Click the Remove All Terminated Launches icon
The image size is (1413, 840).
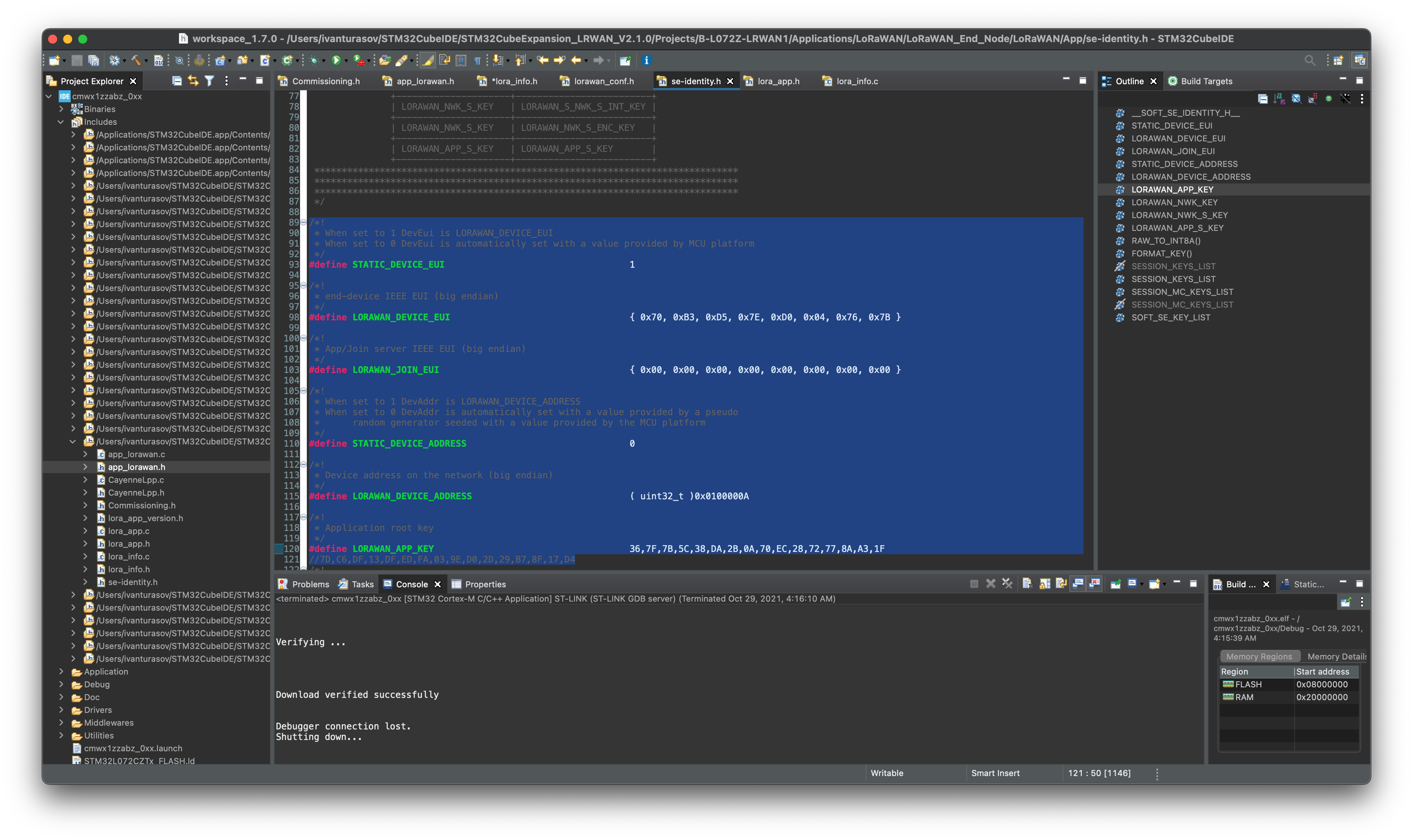coord(1007,584)
